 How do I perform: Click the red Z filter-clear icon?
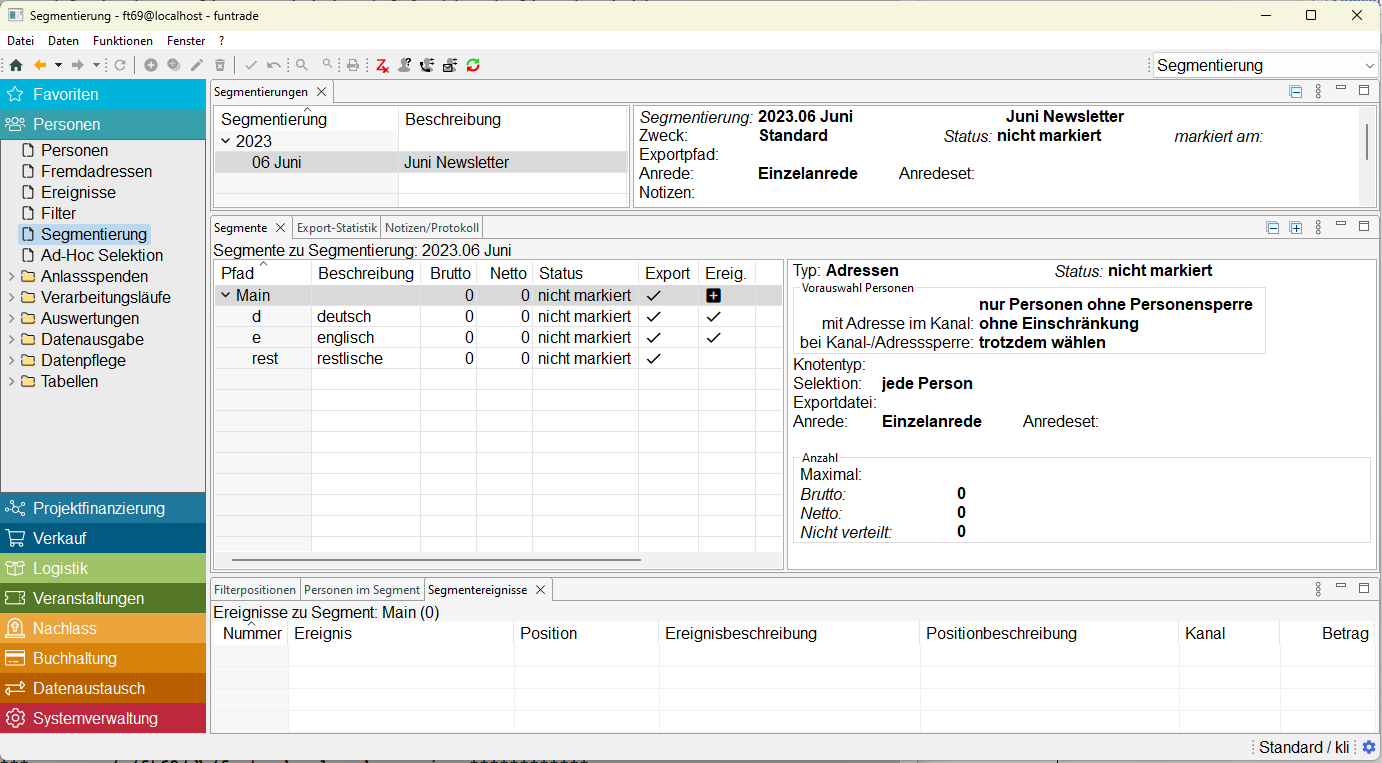coord(382,65)
